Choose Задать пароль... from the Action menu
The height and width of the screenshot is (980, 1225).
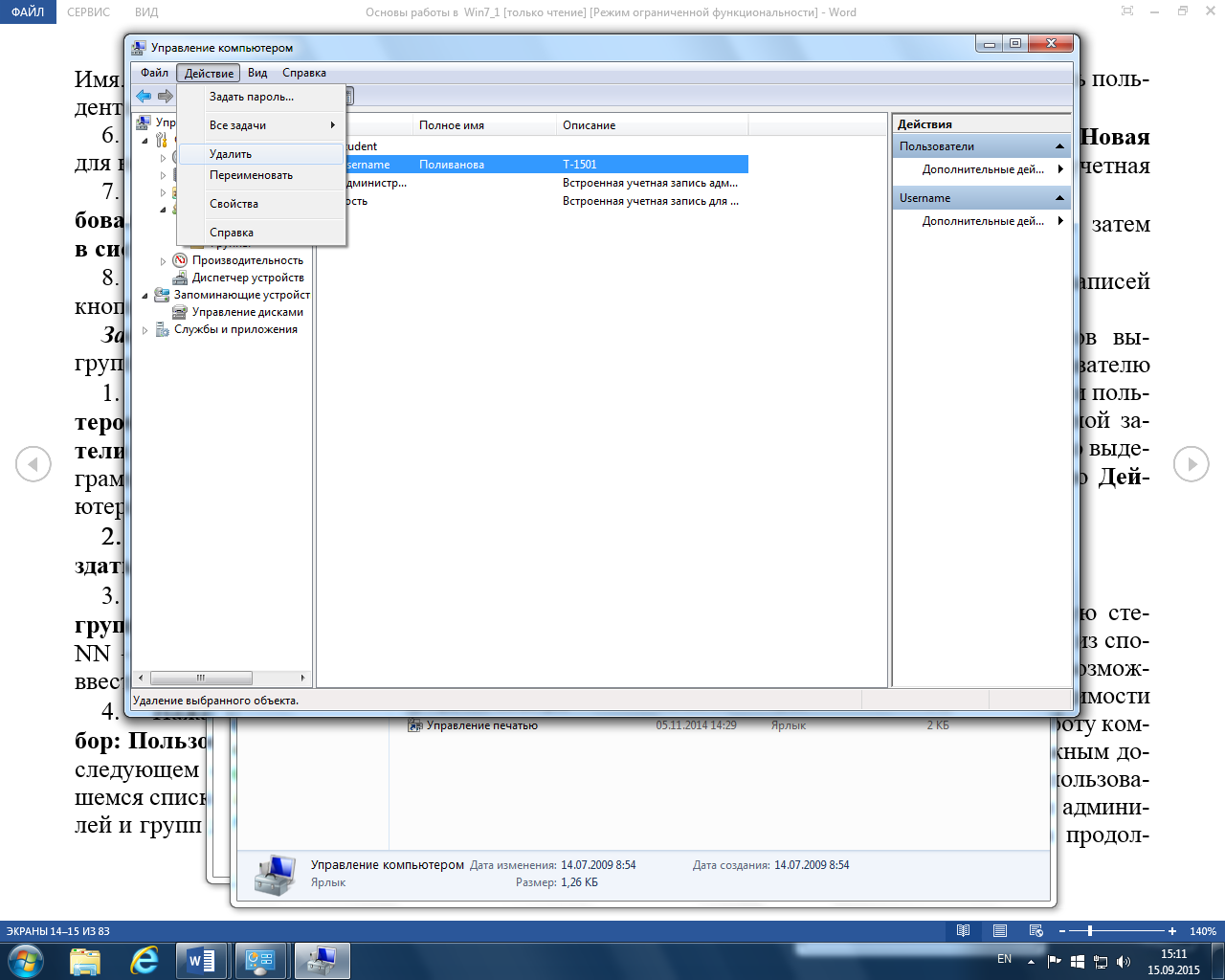tap(261, 97)
